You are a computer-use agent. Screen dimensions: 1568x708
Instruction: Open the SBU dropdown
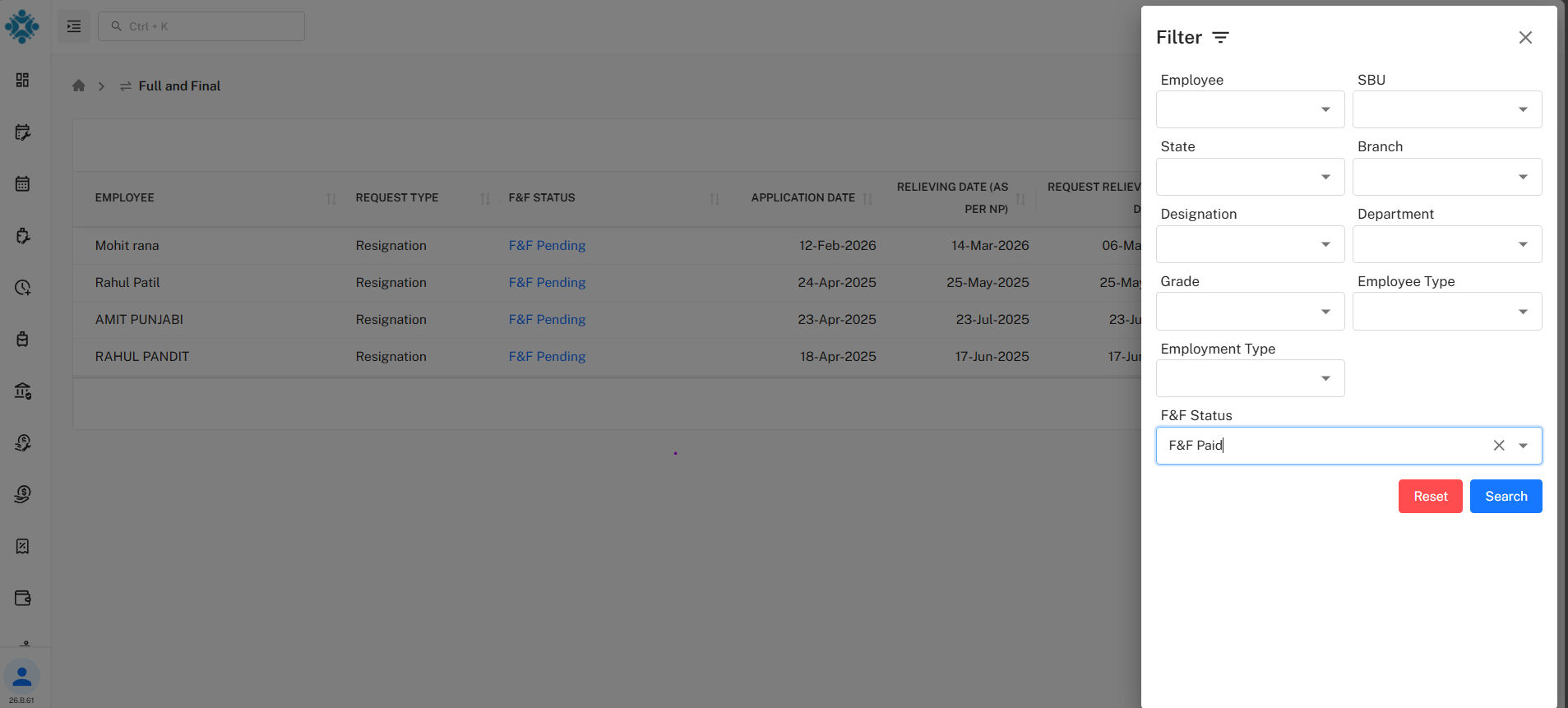[x=1447, y=109]
